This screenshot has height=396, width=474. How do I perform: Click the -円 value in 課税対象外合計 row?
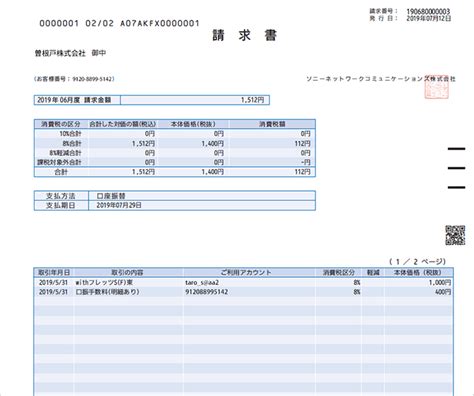[x=306, y=162]
